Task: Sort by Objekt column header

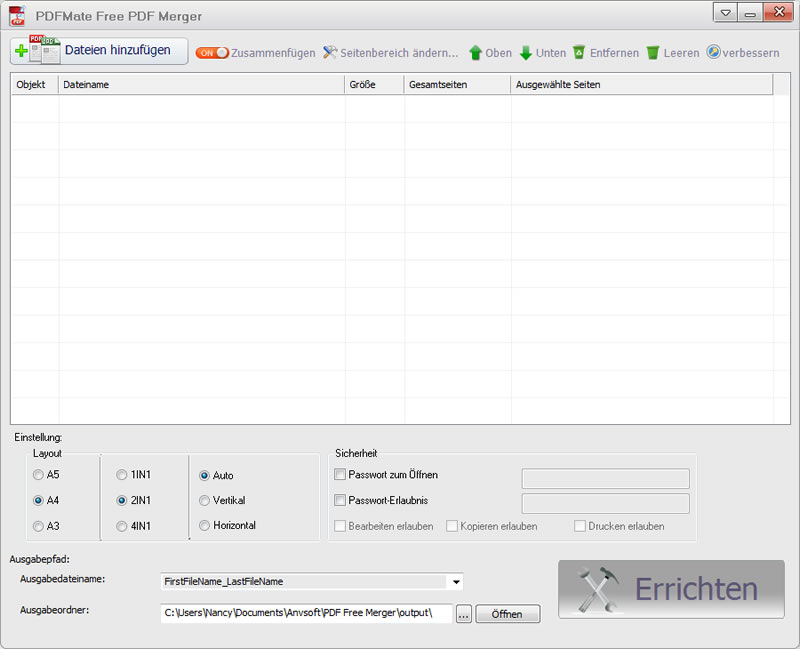Action: tap(35, 85)
